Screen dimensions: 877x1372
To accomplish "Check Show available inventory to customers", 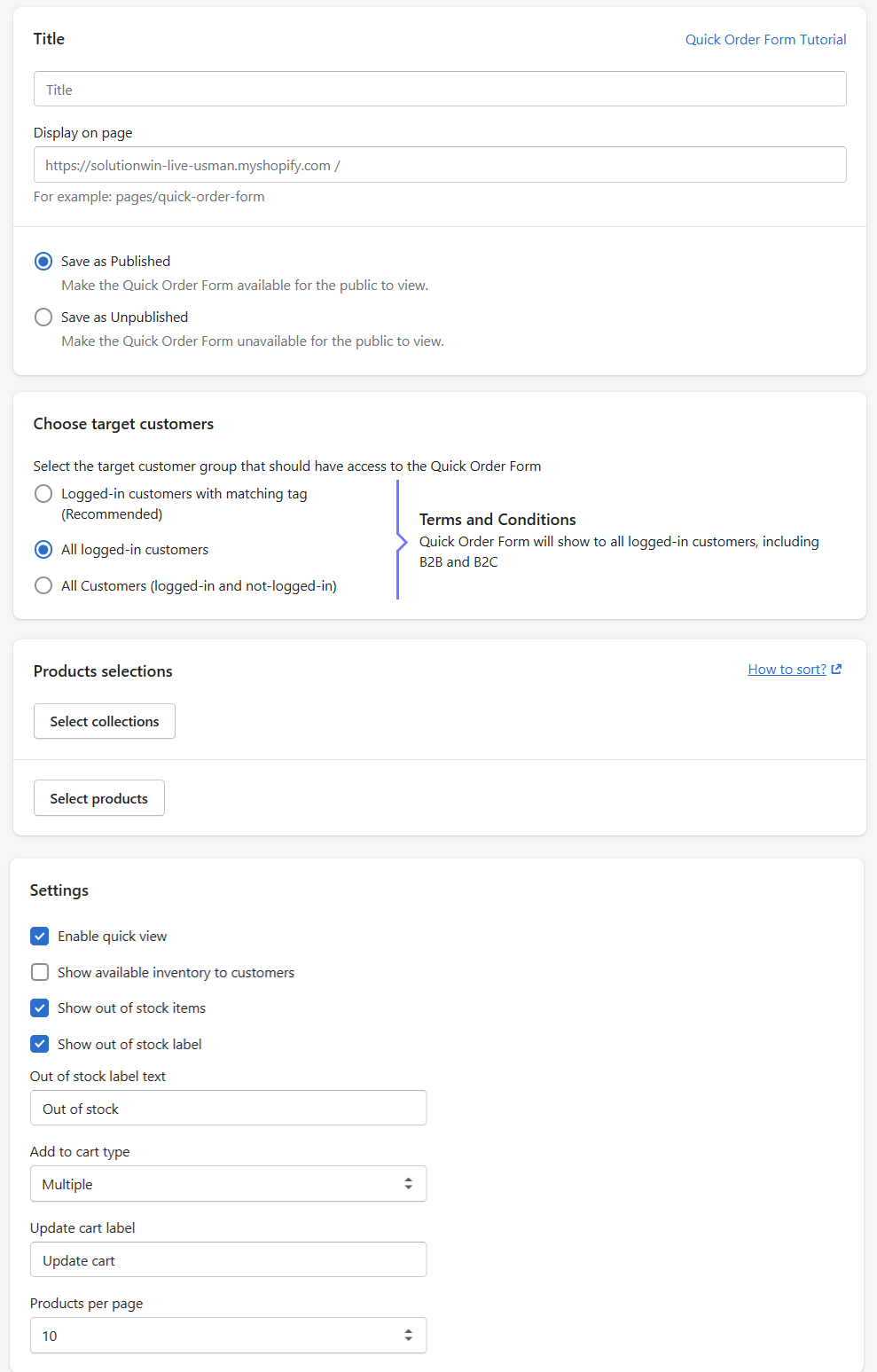I will (40, 973).
